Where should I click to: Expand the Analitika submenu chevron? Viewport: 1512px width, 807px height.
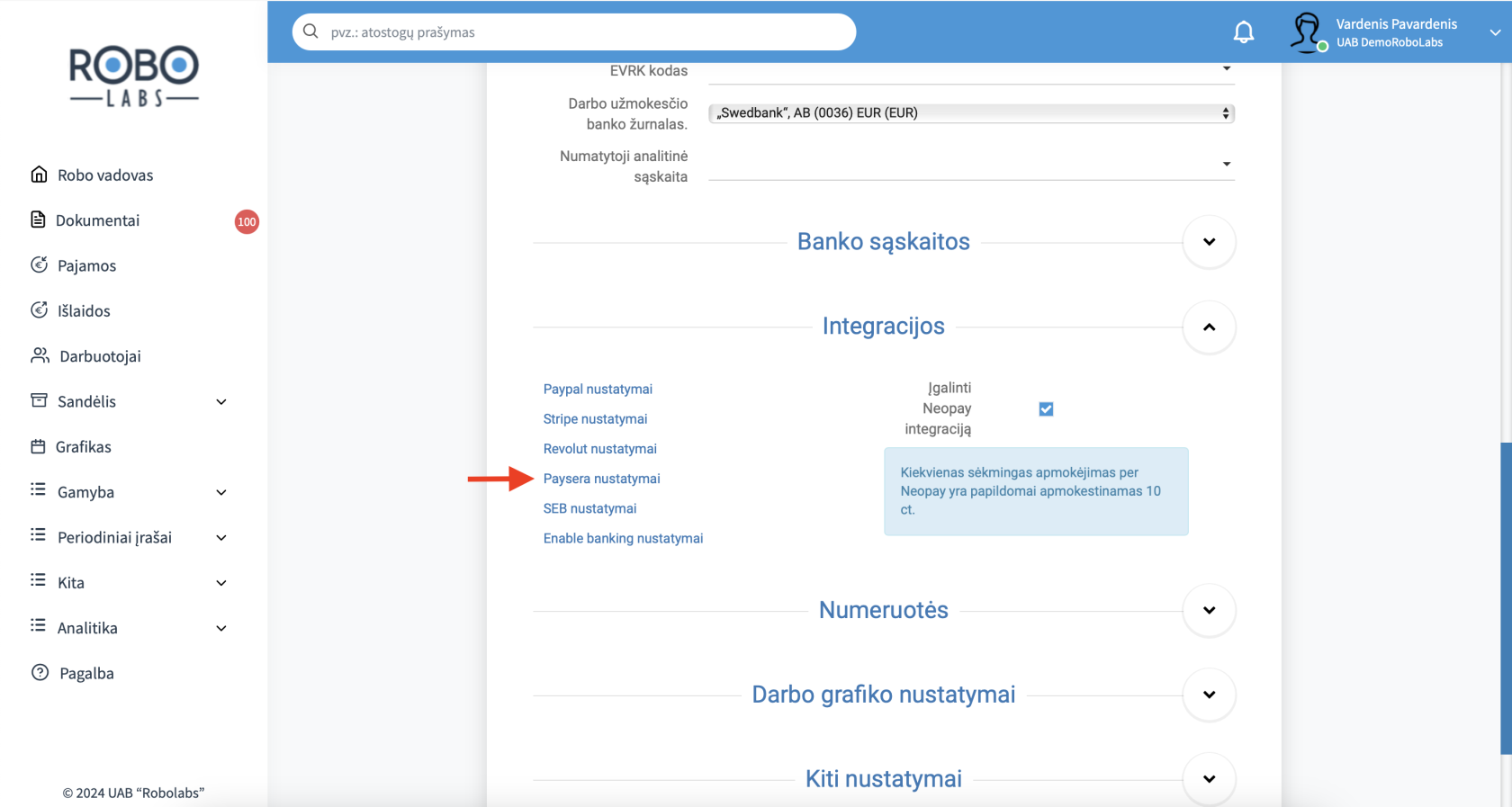[221, 629]
